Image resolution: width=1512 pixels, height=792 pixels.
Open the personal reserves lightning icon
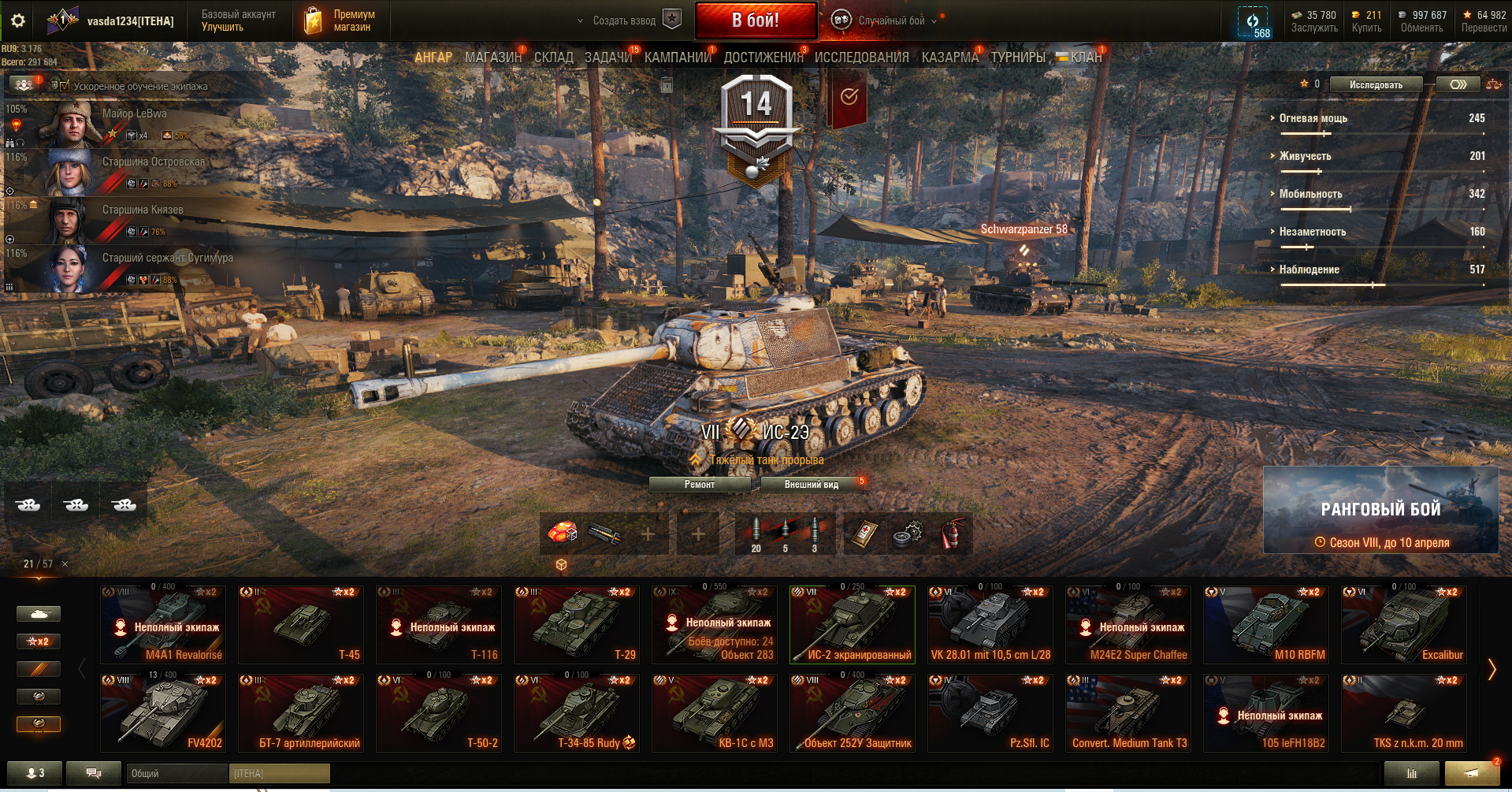tap(1253, 22)
